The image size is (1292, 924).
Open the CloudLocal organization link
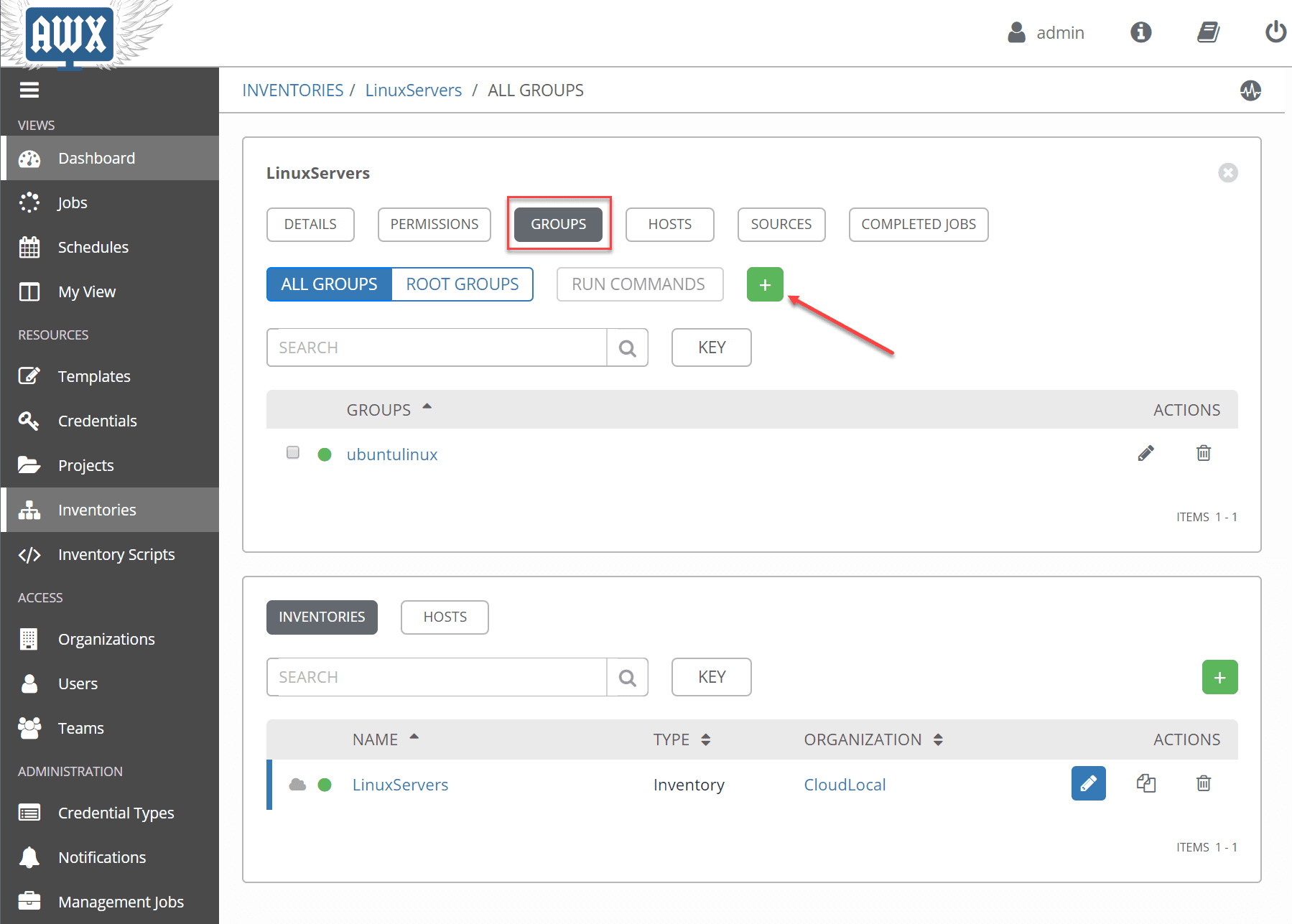click(x=845, y=784)
